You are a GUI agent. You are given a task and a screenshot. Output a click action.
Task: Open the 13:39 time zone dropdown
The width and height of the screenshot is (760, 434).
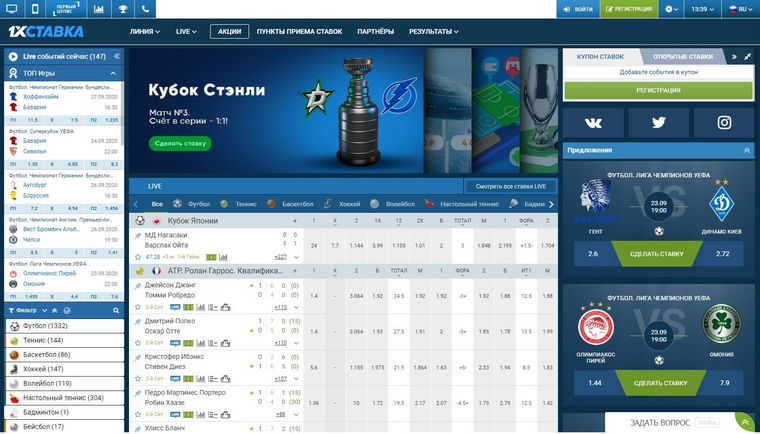pos(702,9)
